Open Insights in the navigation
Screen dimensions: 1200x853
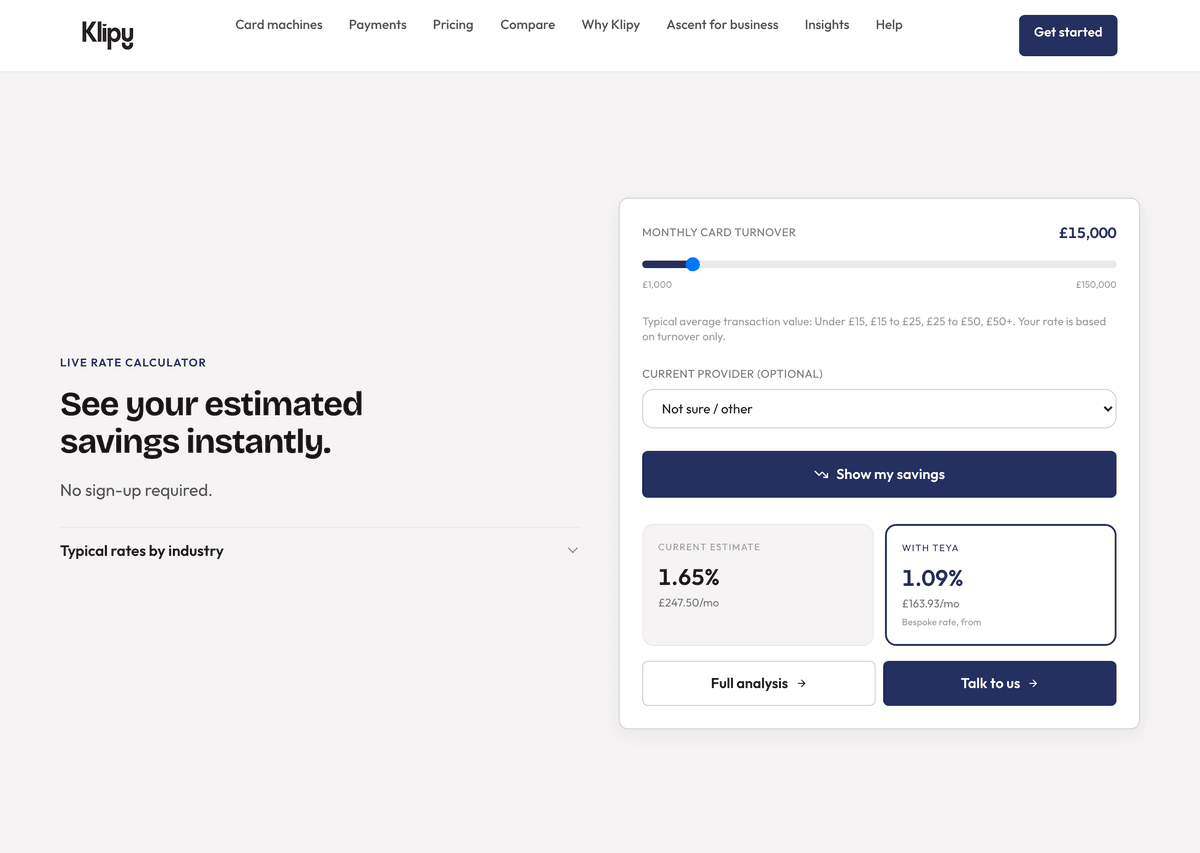tap(827, 25)
